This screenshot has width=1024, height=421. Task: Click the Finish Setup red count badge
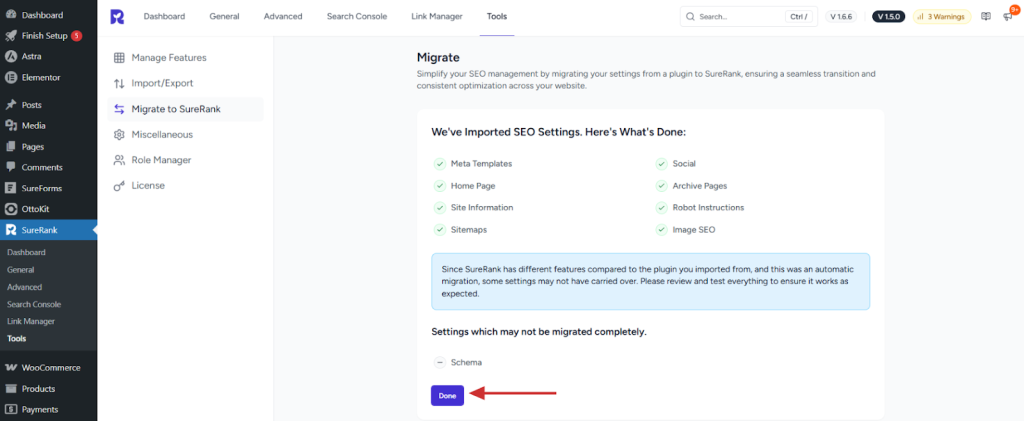click(76, 36)
